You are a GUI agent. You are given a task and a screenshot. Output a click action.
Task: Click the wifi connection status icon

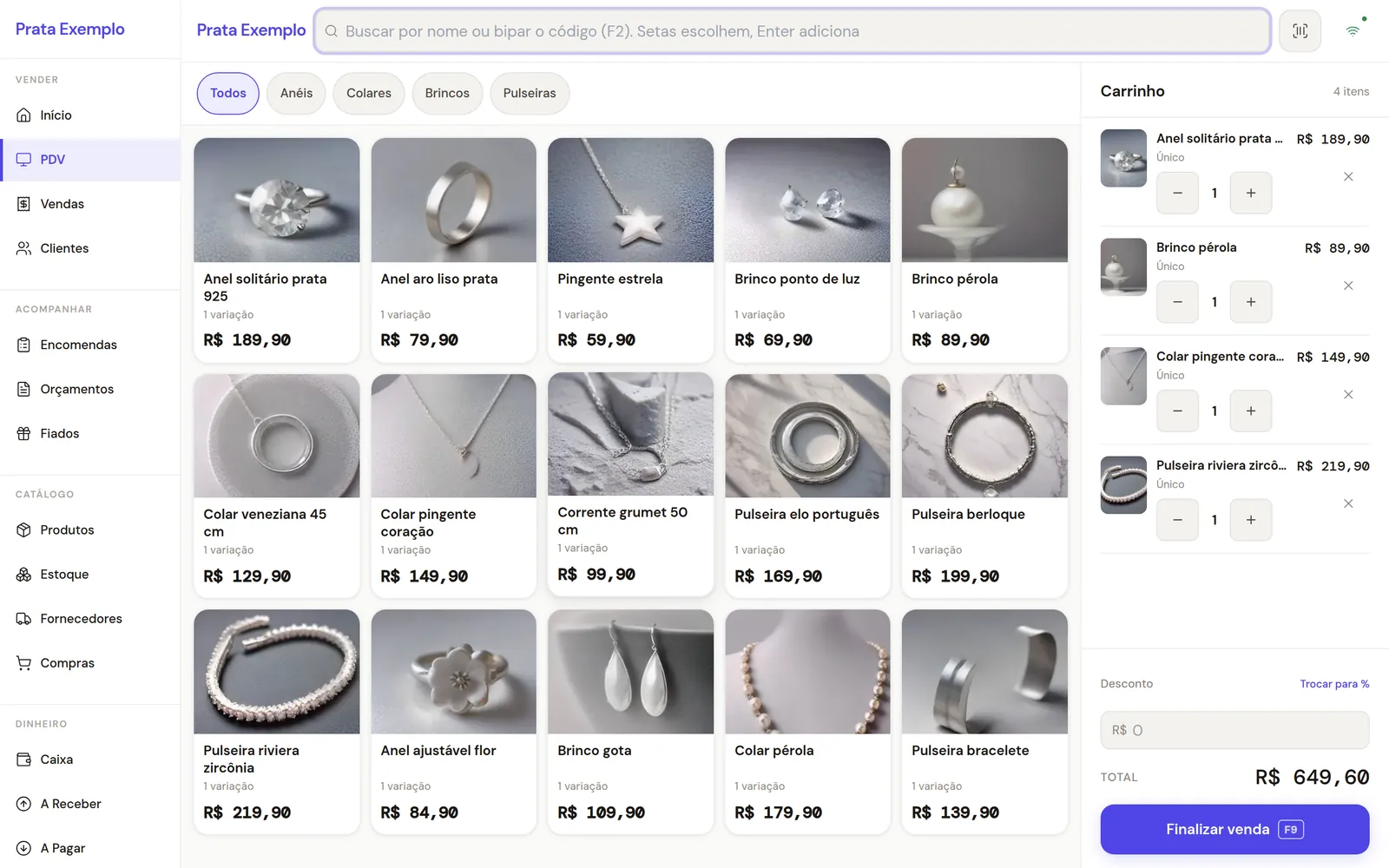point(1353,31)
